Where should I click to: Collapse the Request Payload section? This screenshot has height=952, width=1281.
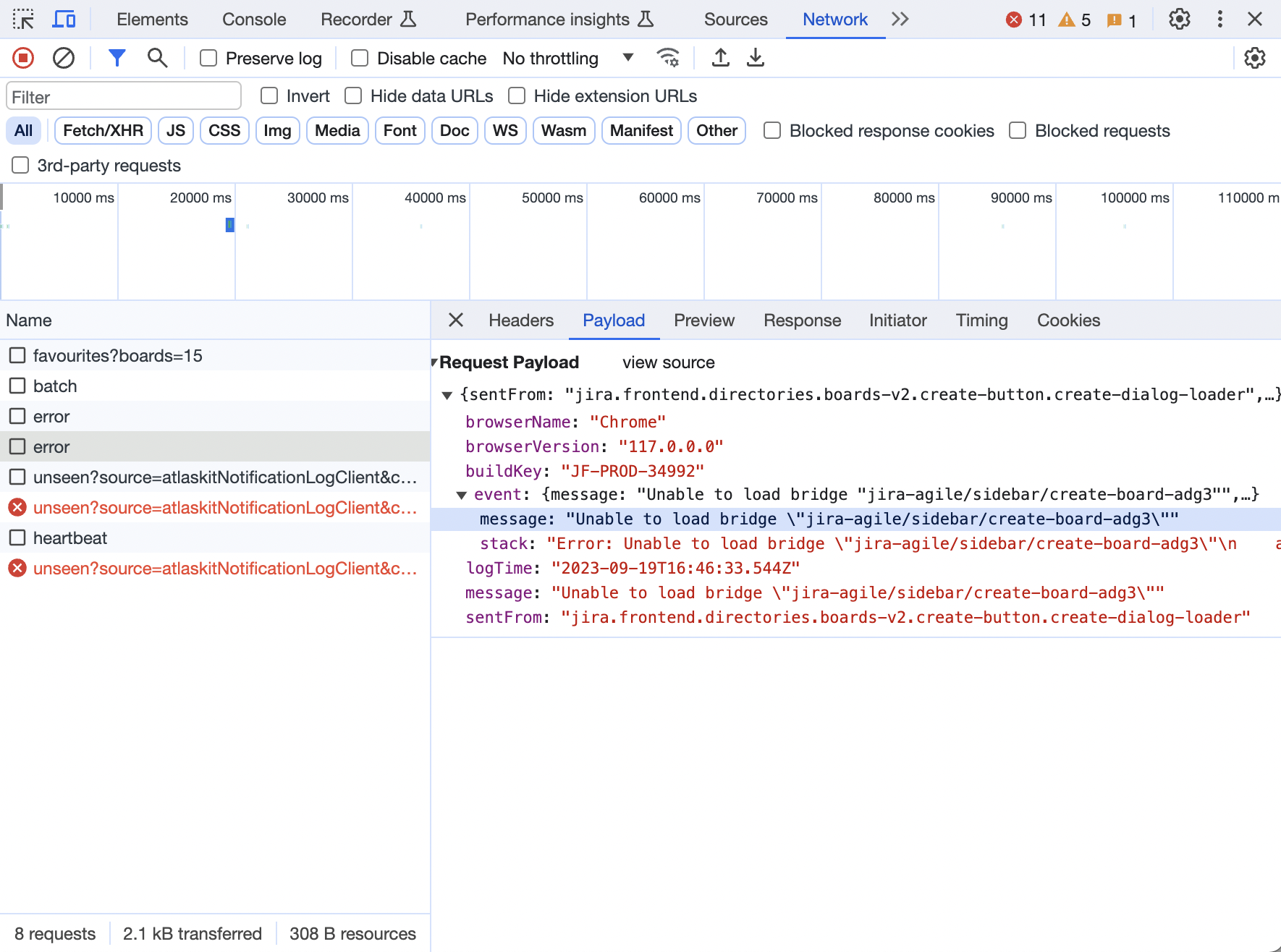click(x=434, y=362)
